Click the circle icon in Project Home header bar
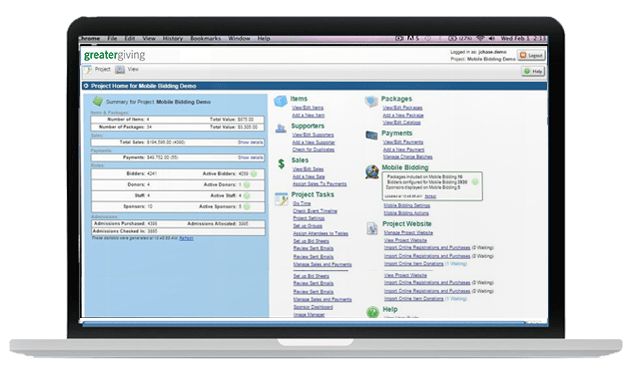630x380 pixels. (x=86, y=86)
